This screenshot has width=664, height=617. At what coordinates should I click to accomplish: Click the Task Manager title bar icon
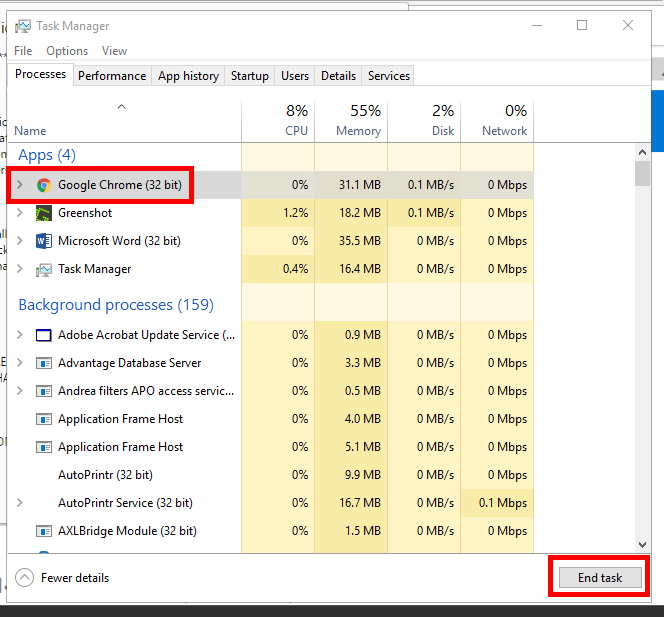click(x=22, y=26)
